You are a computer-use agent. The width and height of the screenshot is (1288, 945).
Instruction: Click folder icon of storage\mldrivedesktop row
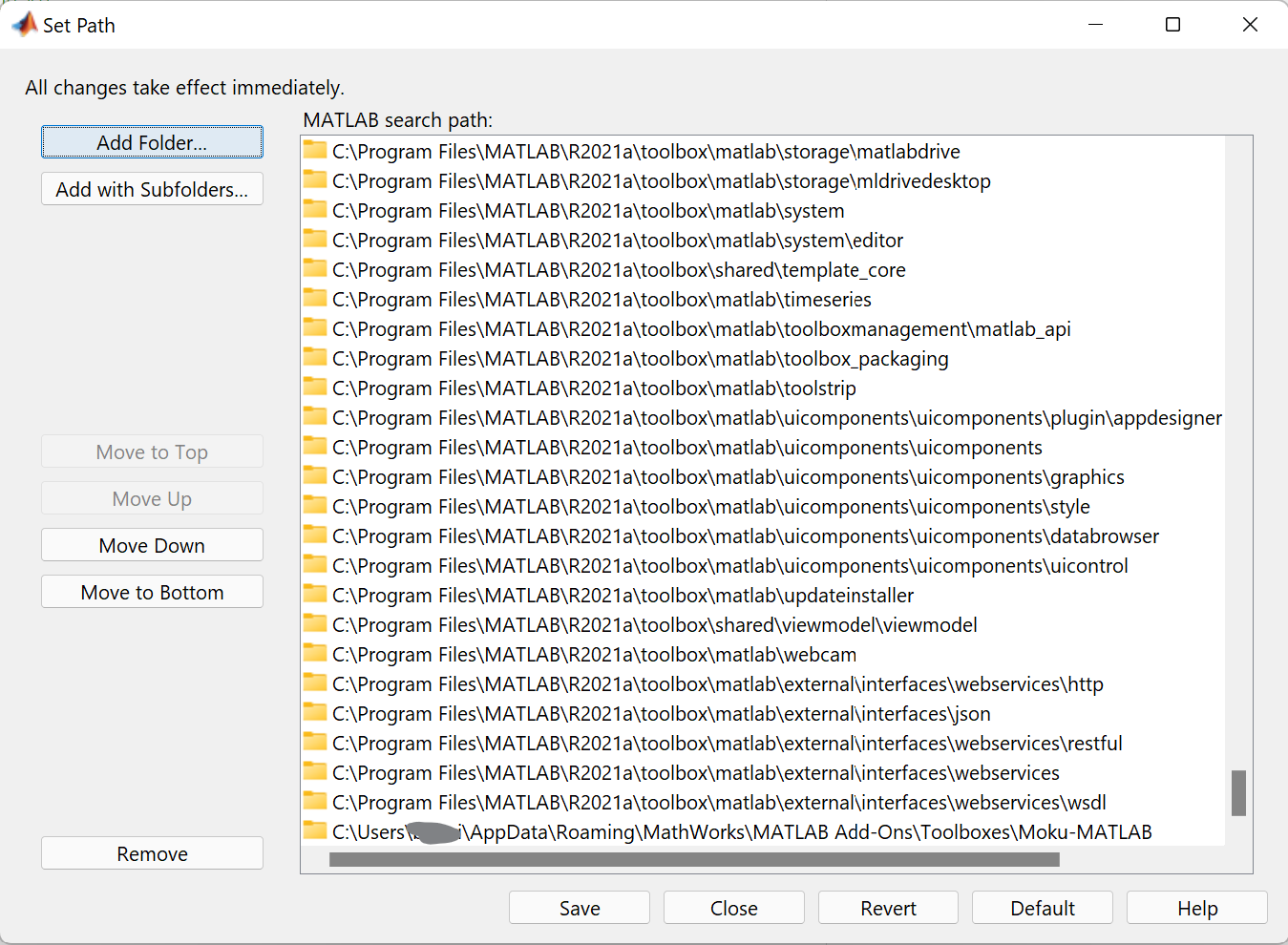point(315,179)
